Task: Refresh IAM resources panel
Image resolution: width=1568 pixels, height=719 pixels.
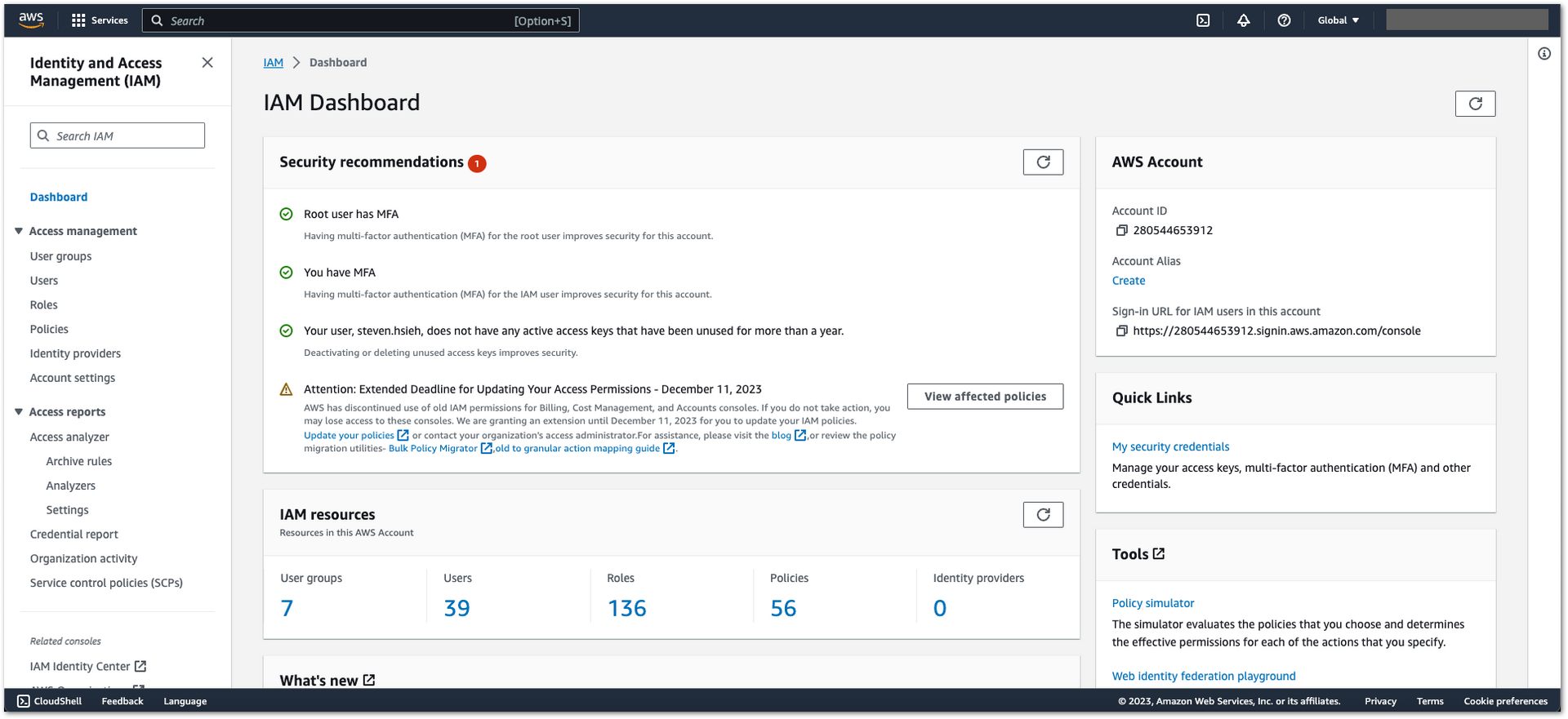Action: (1043, 515)
